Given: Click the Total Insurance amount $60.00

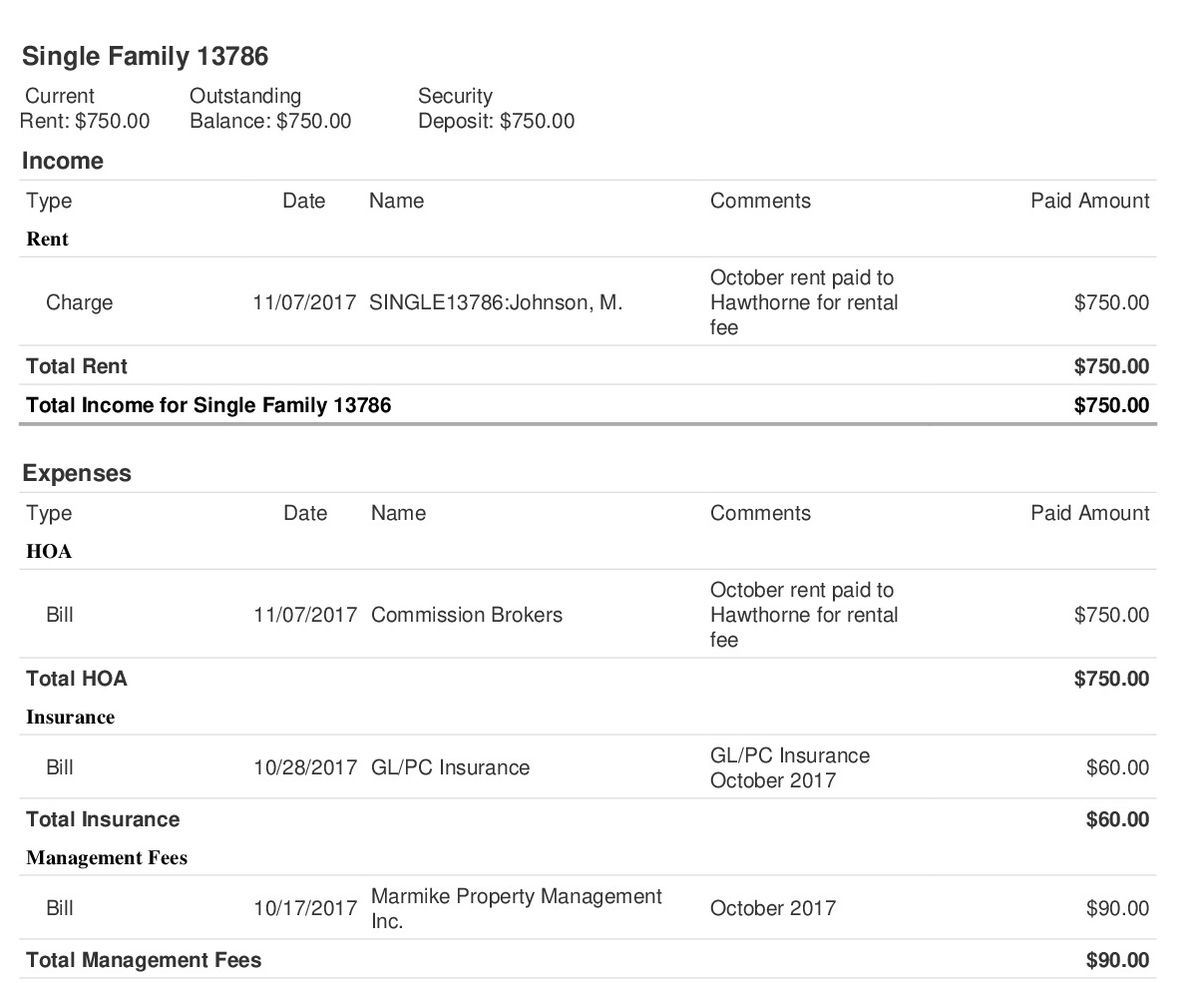Looking at the screenshot, I should (x=1117, y=820).
